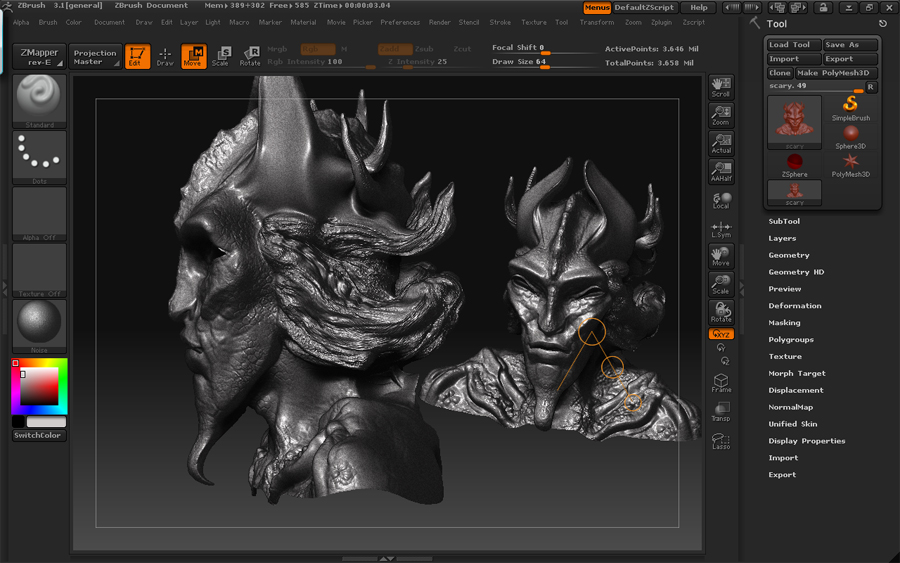Click the Make PolyMesh3D button
Viewport: 900px width, 563px height.
(836, 73)
